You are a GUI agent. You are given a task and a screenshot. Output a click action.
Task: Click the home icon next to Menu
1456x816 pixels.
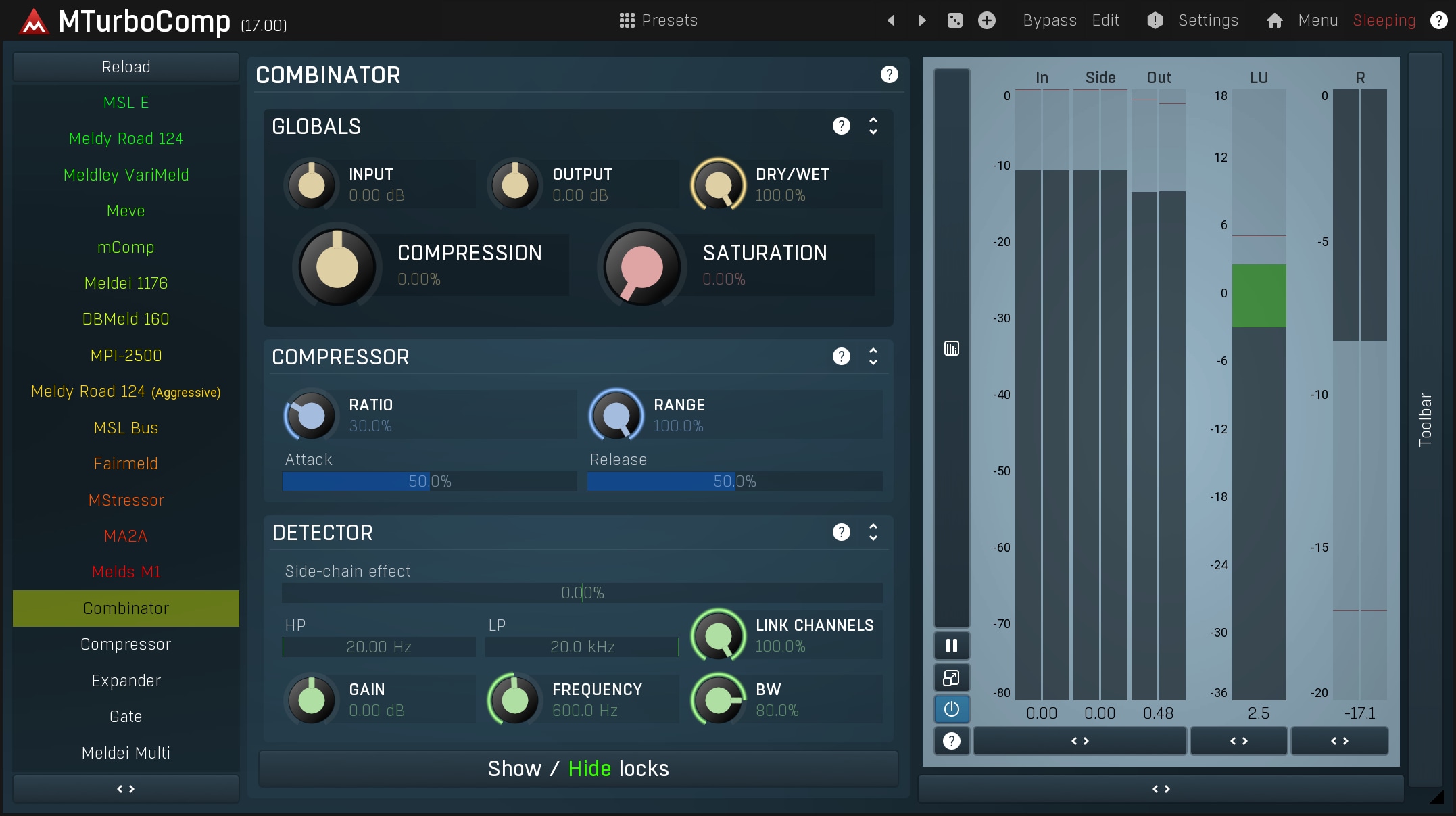tap(1274, 20)
